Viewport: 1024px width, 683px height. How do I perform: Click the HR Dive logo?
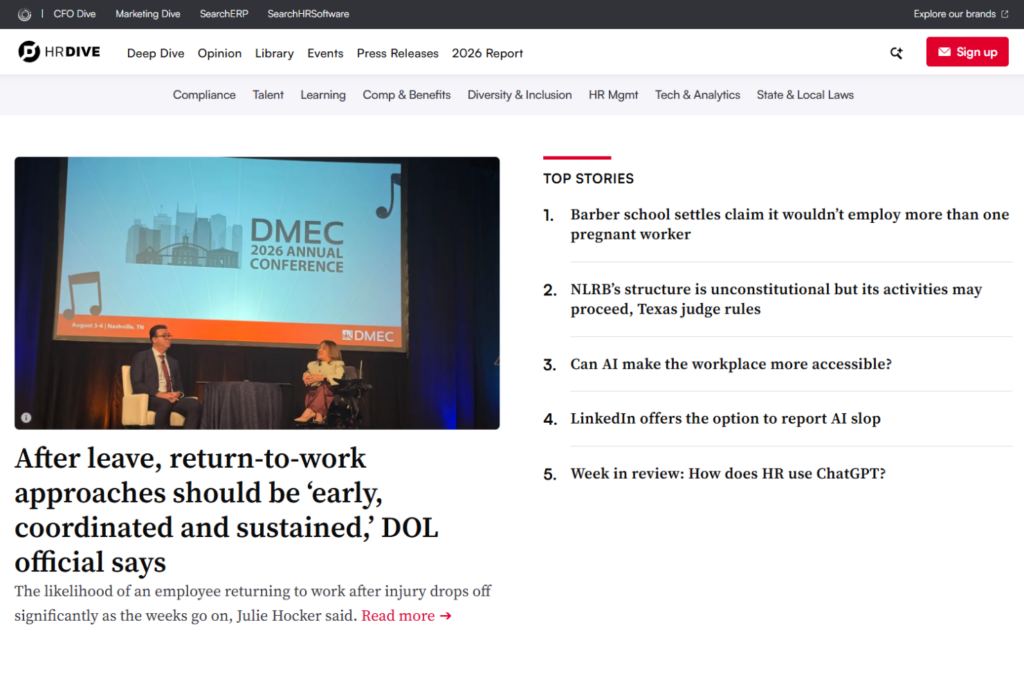click(59, 52)
